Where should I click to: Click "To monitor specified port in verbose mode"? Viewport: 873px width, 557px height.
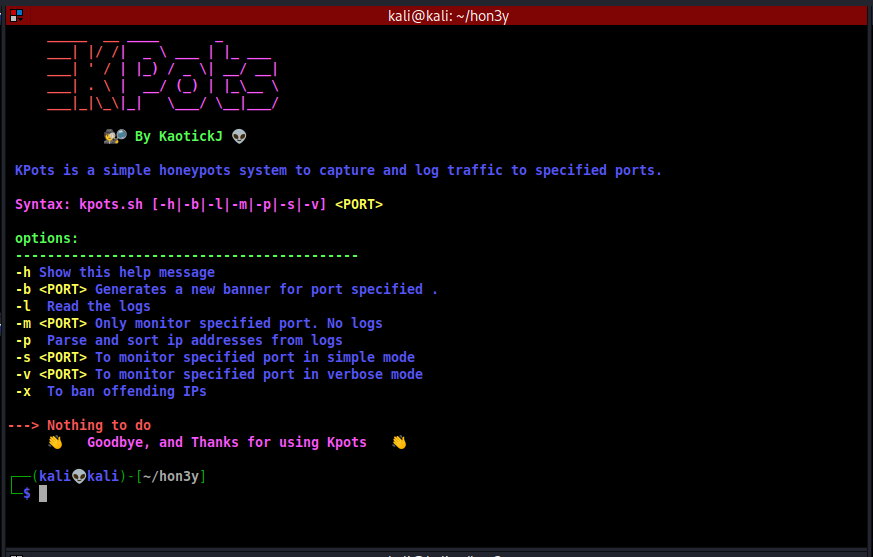(259, 374)
